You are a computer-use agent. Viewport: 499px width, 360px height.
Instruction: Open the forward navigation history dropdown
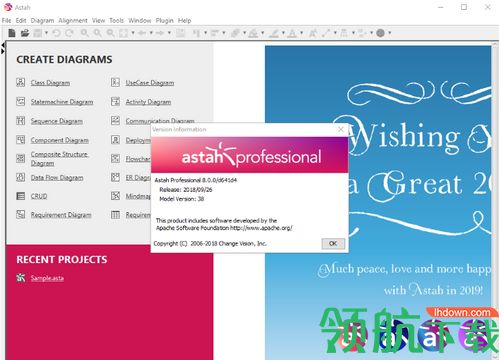tap(169, 33)
